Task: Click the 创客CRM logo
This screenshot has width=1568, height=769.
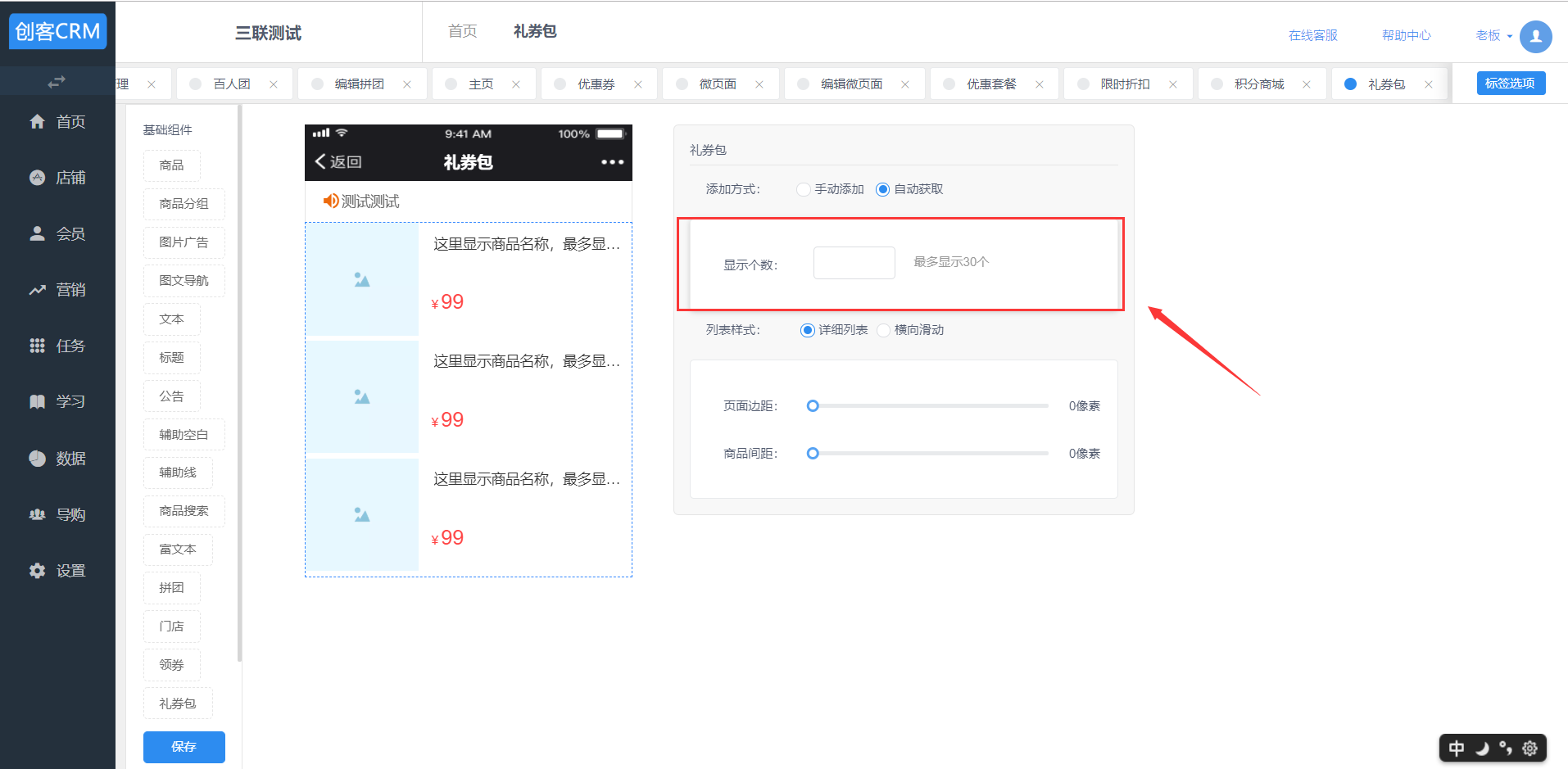Action: (57, 31)
